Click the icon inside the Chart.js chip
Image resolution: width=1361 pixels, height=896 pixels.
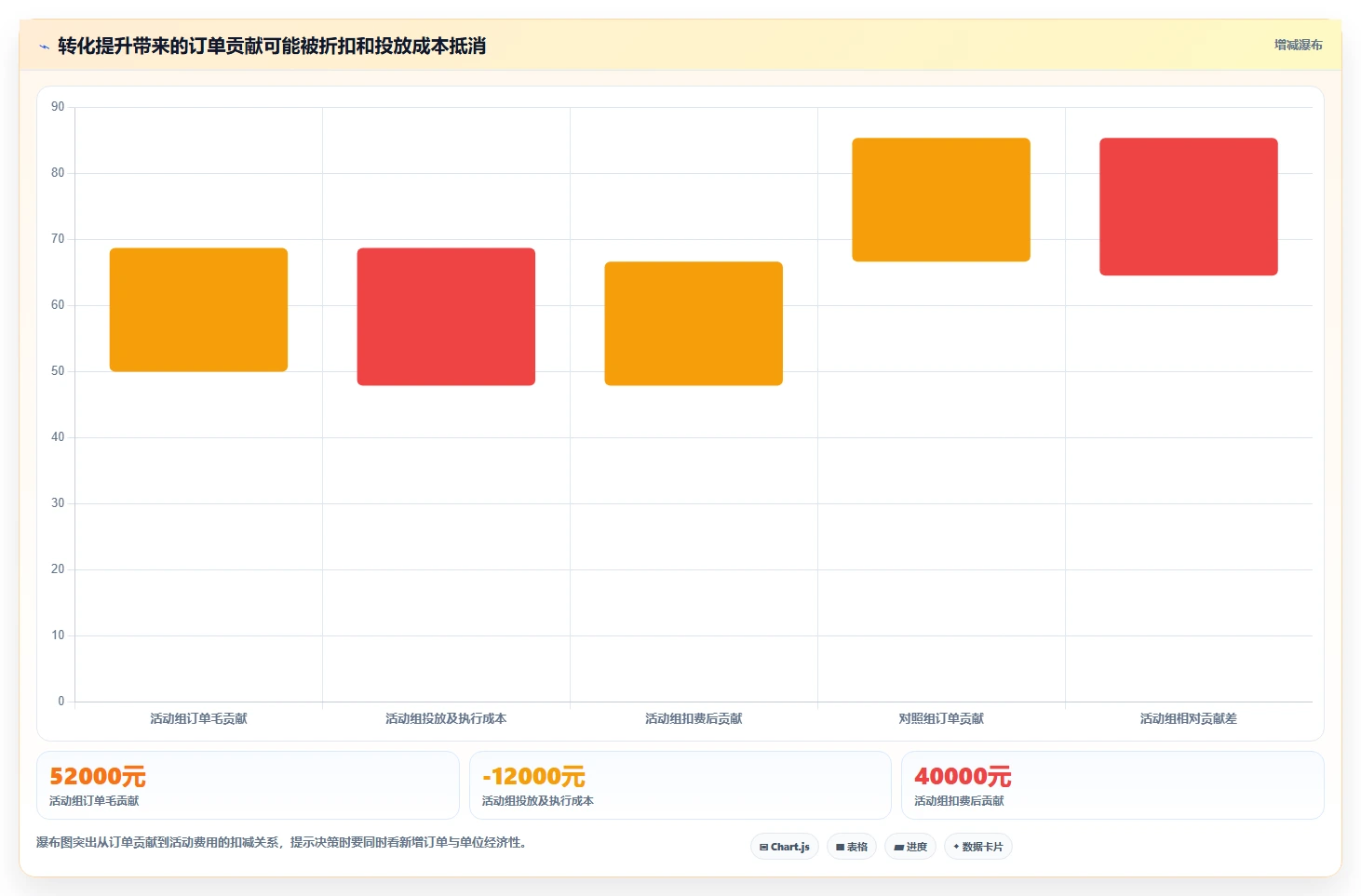(763, 848)
